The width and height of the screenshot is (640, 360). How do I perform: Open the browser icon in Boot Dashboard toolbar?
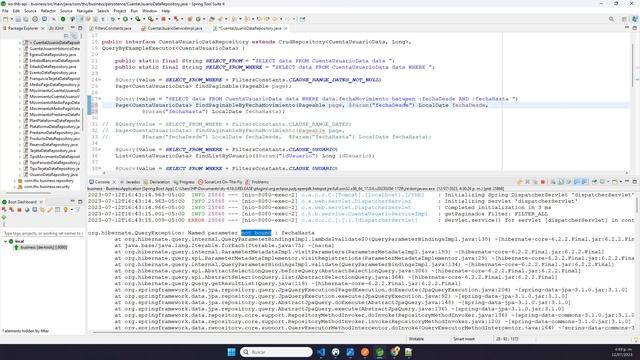(x=27, y=209)
